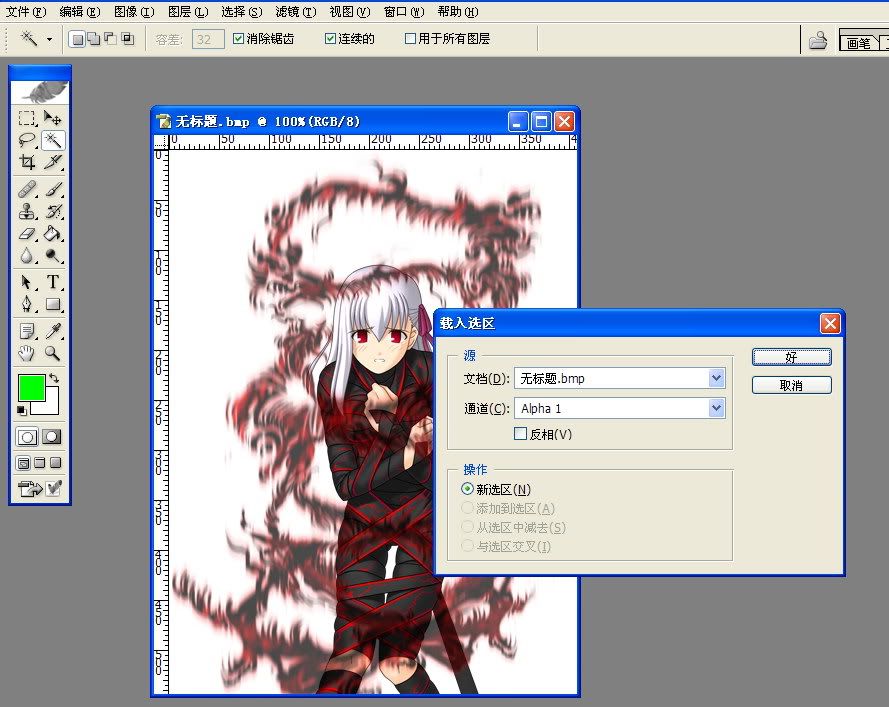
Task: Open the 滤镜(T) menu
Action: pyautogui.click(x=295, y=11)
